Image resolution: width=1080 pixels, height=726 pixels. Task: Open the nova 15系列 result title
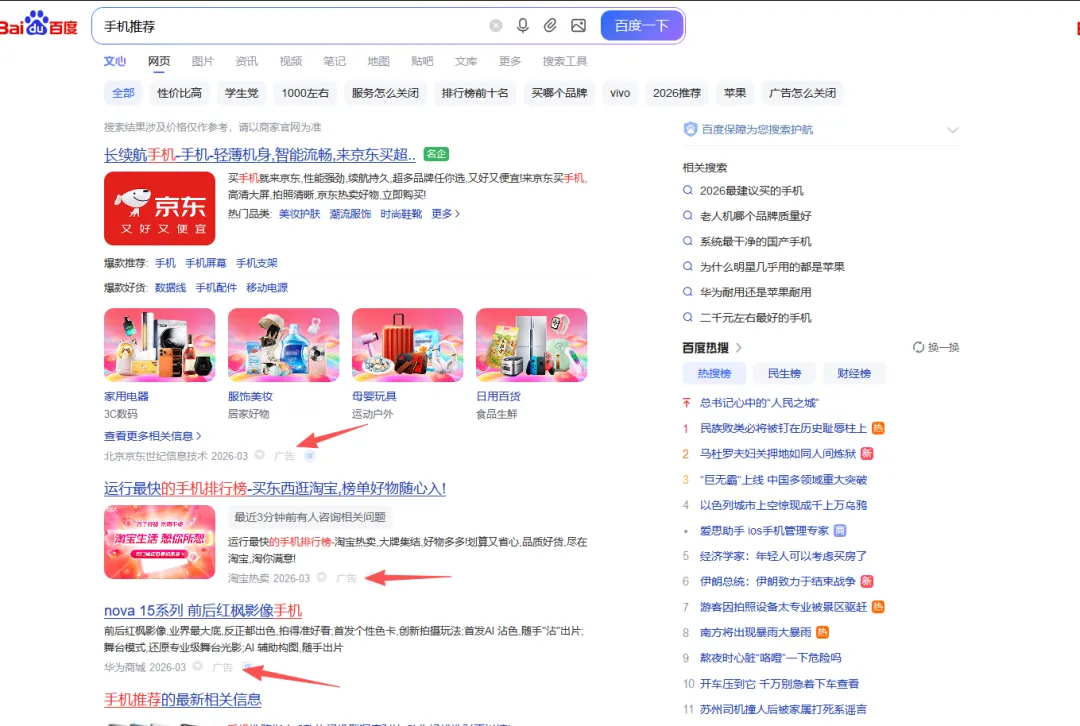pyautogui.click(x=202, y=611)
